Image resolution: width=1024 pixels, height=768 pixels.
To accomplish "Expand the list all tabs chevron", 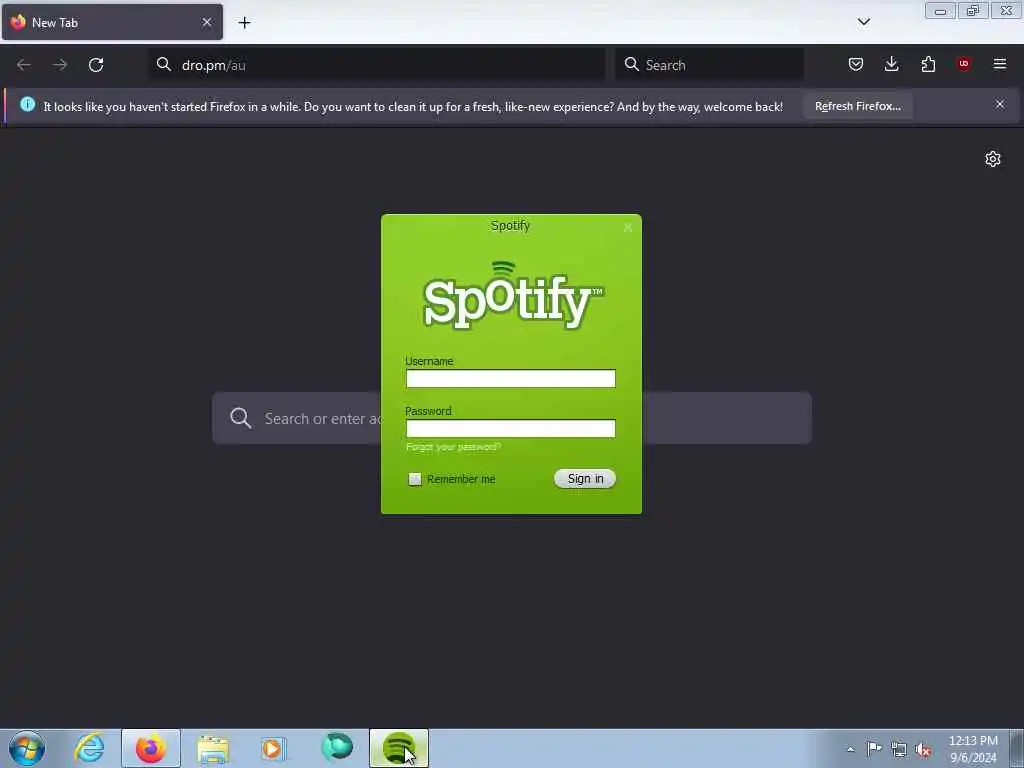I will (864, 22).
